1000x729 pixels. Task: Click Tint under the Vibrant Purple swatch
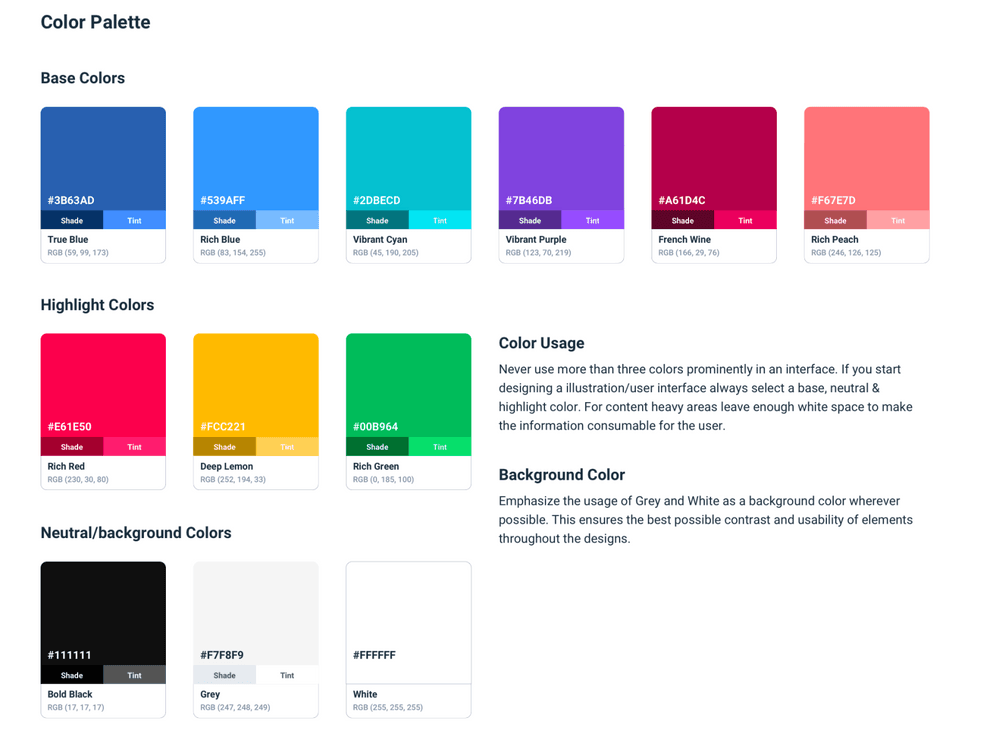(592, 221)
